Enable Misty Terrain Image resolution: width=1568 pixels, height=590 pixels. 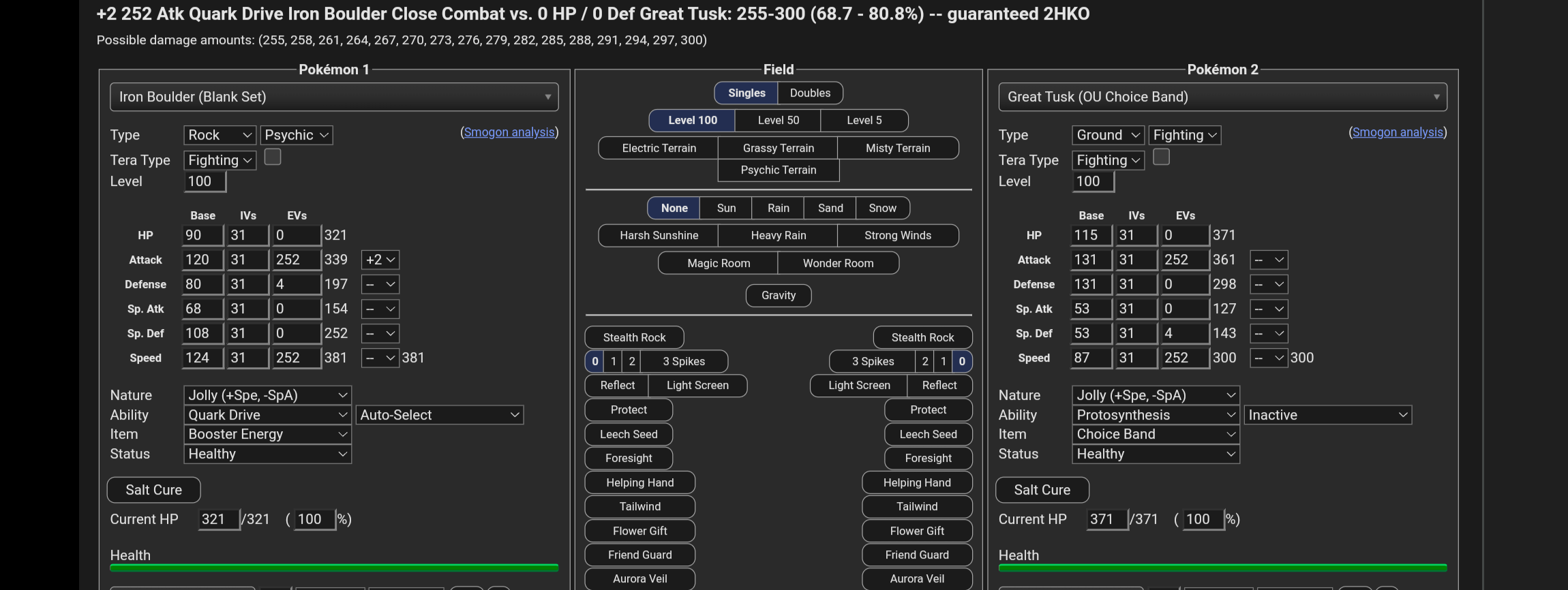click(x=898, y=148)
